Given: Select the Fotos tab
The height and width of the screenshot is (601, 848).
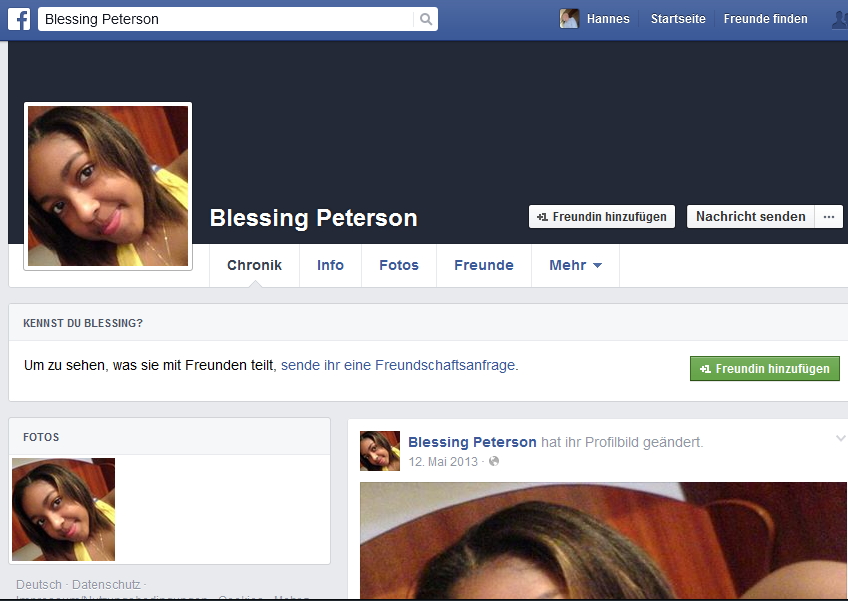Looking at the screenshot, I should point(399,265).
